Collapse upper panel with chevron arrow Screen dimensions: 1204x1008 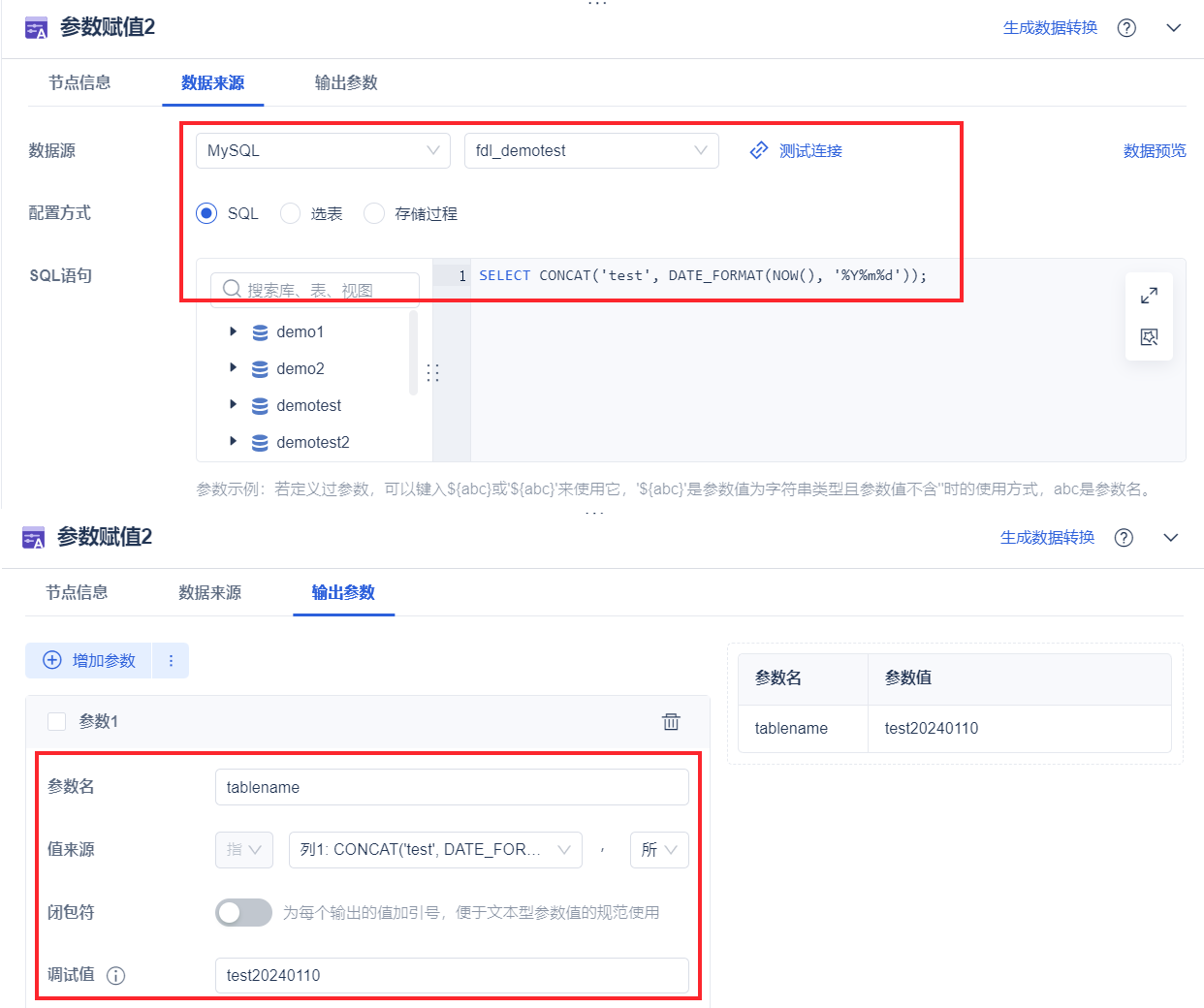pos(1174,28)
